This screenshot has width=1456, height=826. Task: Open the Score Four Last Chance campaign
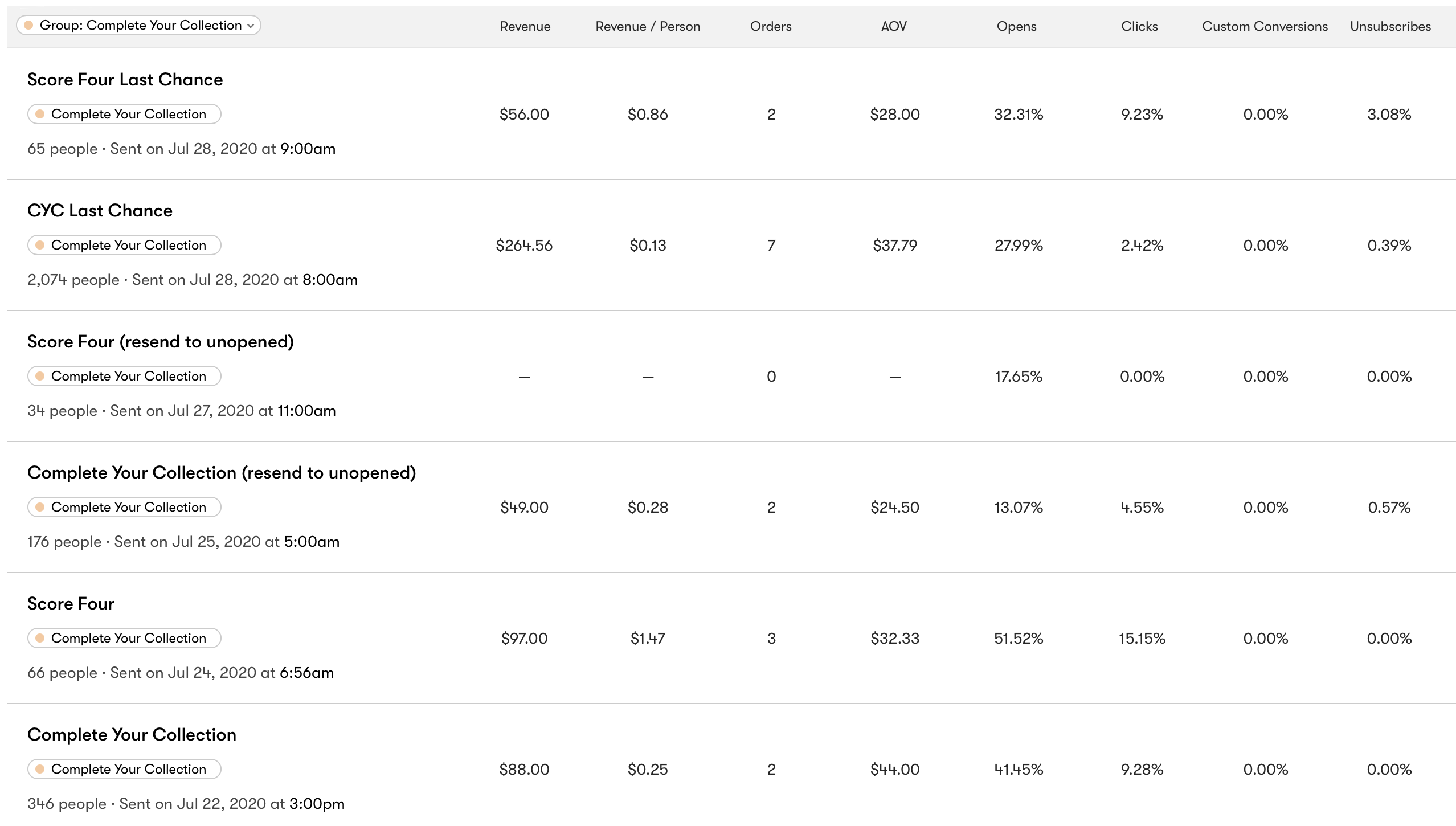(x=125, y=80)
